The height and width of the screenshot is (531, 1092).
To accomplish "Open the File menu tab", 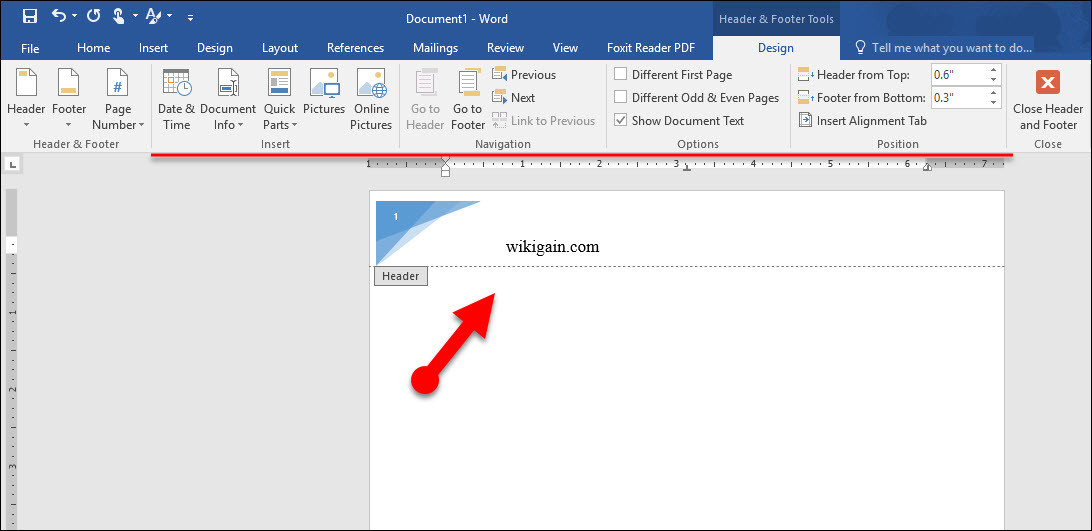I will (x=30, y=48).
